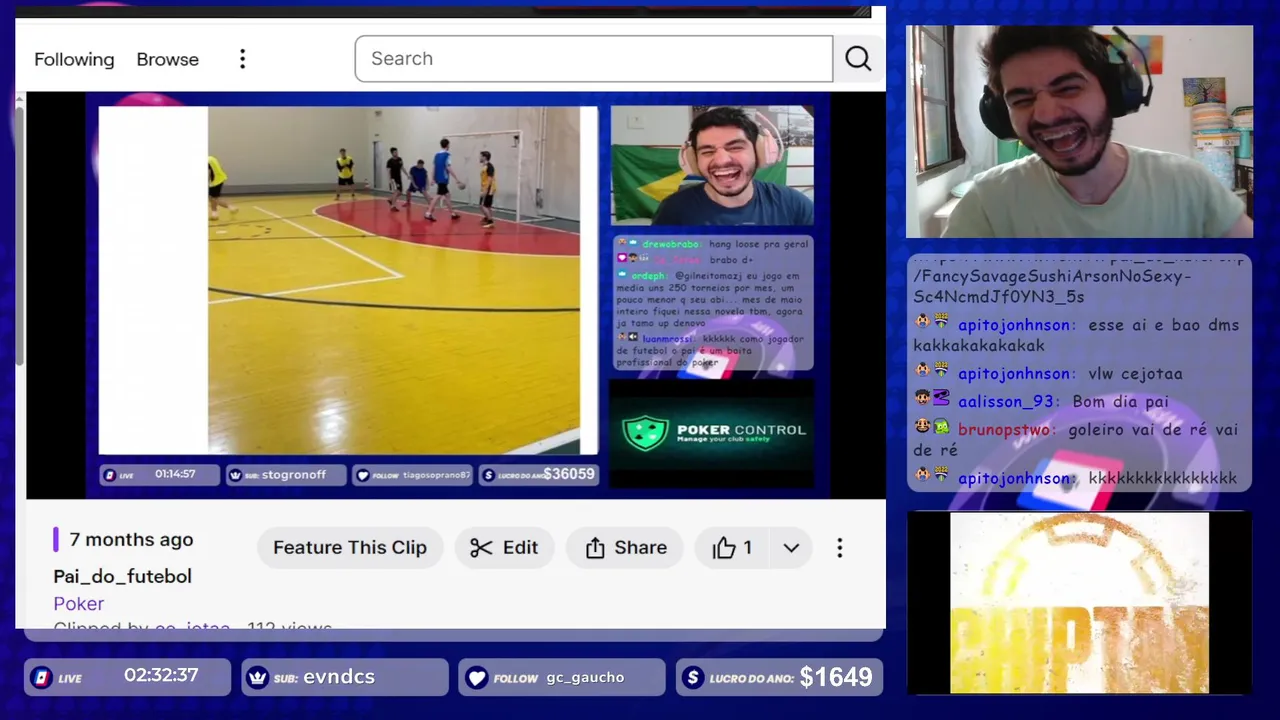Screen dimensions: 1280x720
Task: Open the three-dot menu beside Browse
Action: [x=242, y=59]
